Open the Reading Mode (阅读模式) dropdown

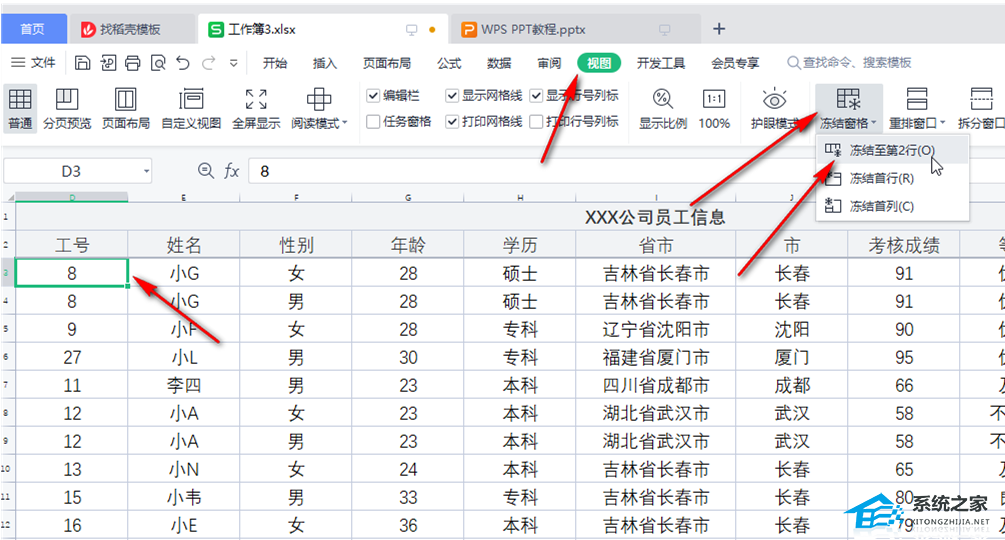click(x=320, y=124)
